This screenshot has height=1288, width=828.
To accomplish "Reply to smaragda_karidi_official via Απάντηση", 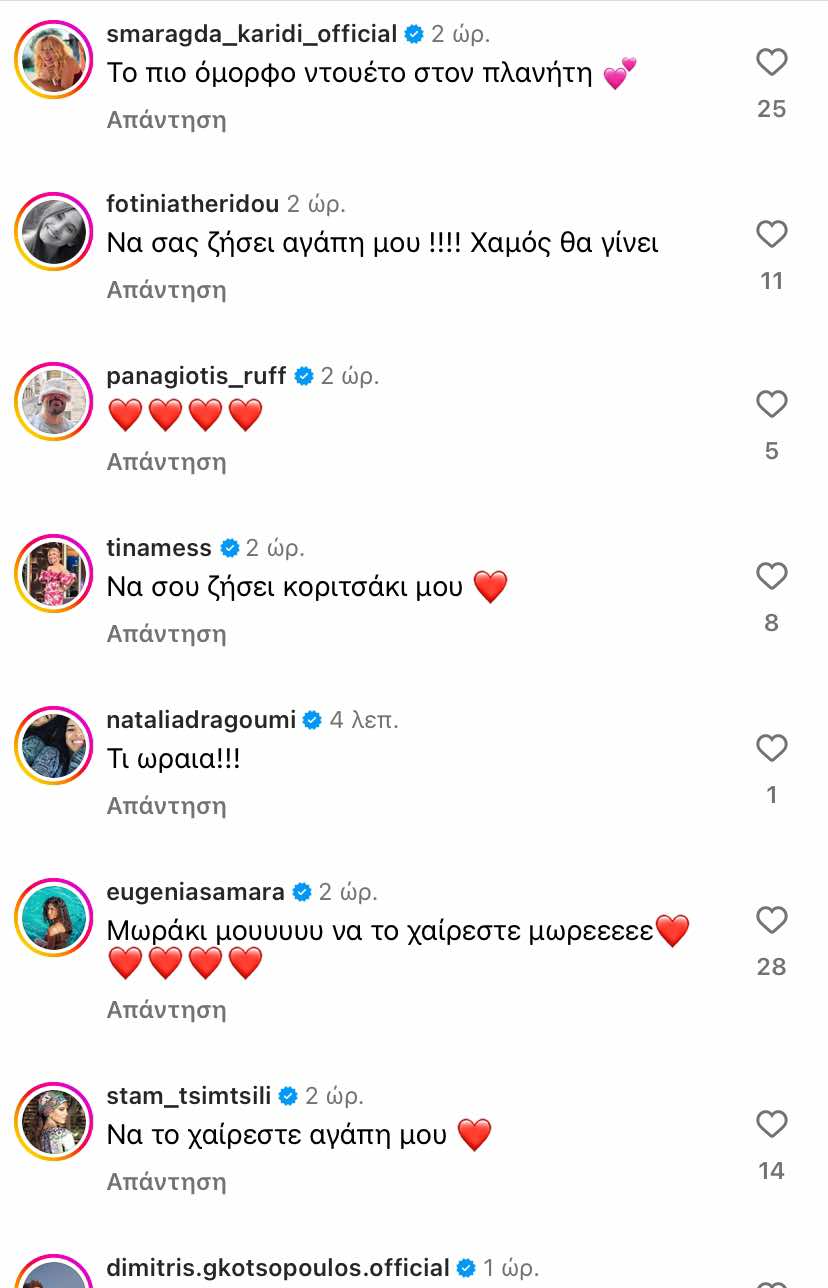I will point(167,120).
